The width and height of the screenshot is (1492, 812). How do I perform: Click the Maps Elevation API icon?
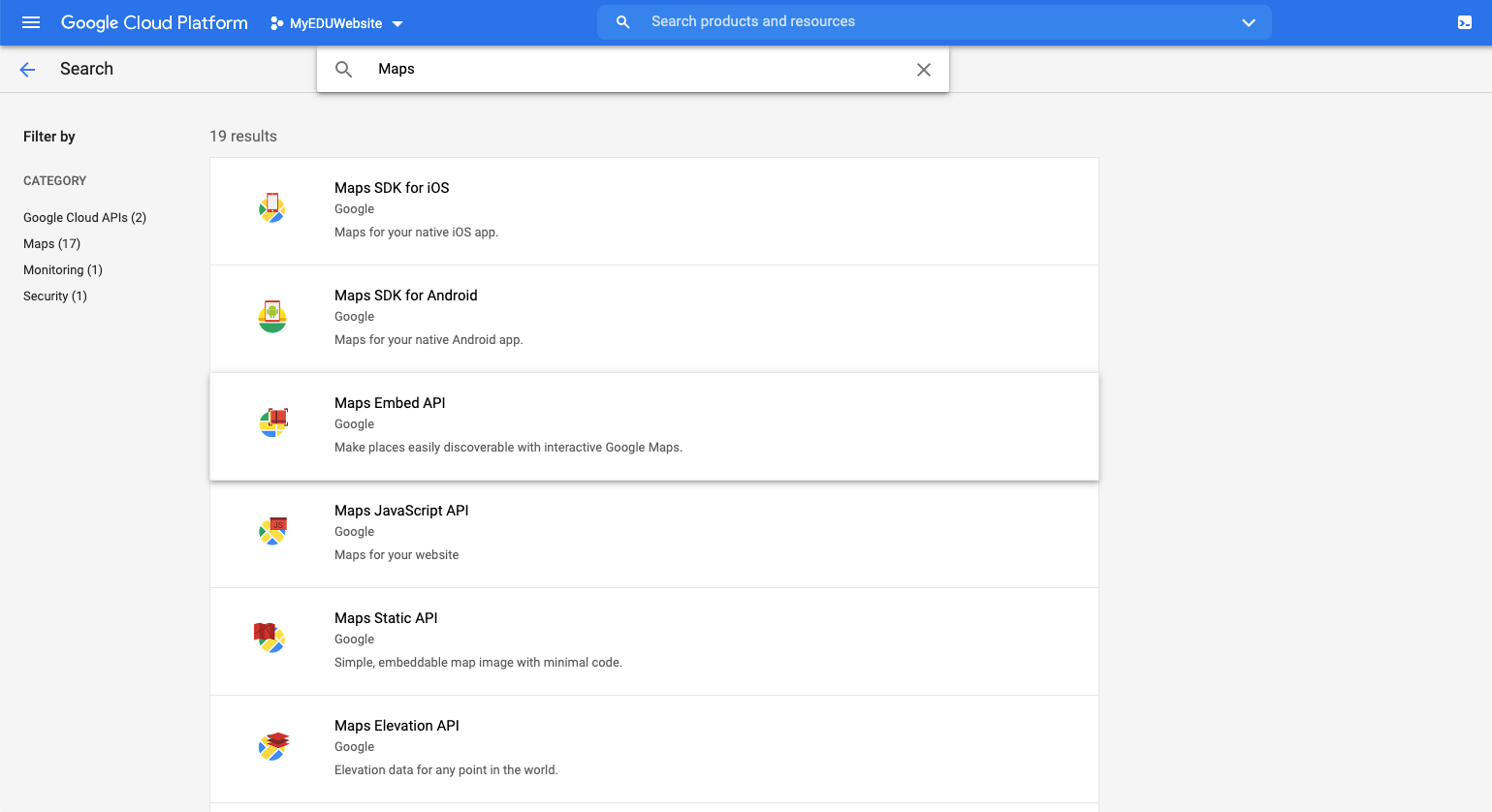pyautogui.click(x=273, y=746)
